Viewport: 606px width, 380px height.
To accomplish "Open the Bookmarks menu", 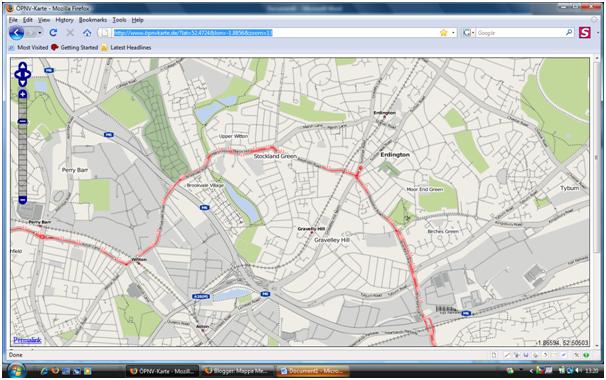I will 93,20.
